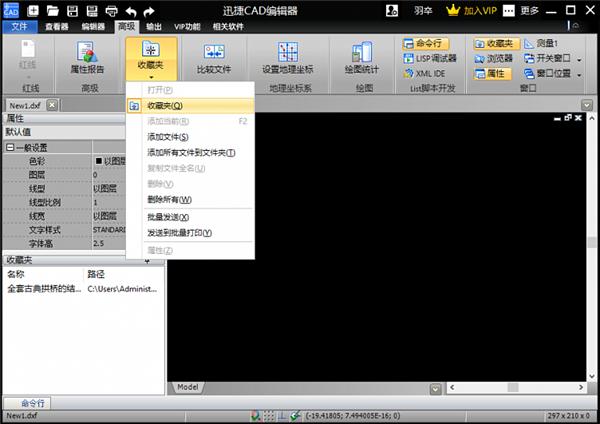This screenshot has width=600, height=424.
Task: Click the Print icon in title bar
Action: [x=111, y=10]
